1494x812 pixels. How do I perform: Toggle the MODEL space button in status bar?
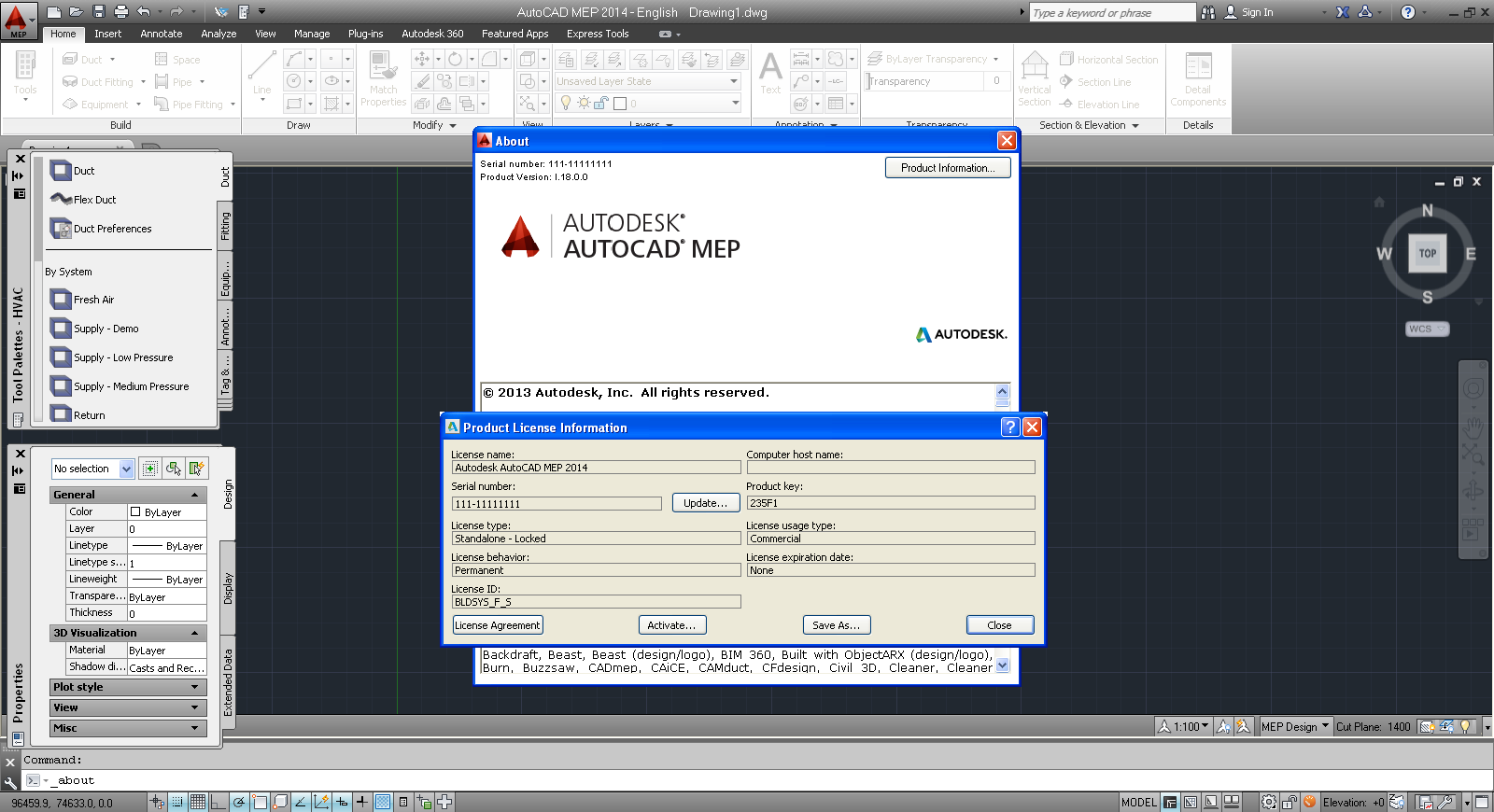tap(1138, 802)
